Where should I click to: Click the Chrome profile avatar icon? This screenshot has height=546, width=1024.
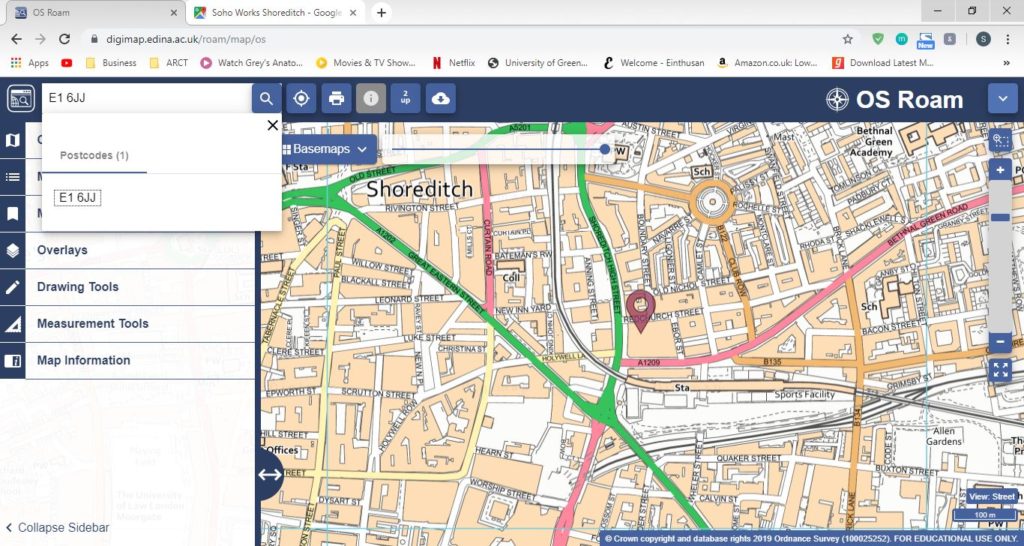(x=984, y=39)
